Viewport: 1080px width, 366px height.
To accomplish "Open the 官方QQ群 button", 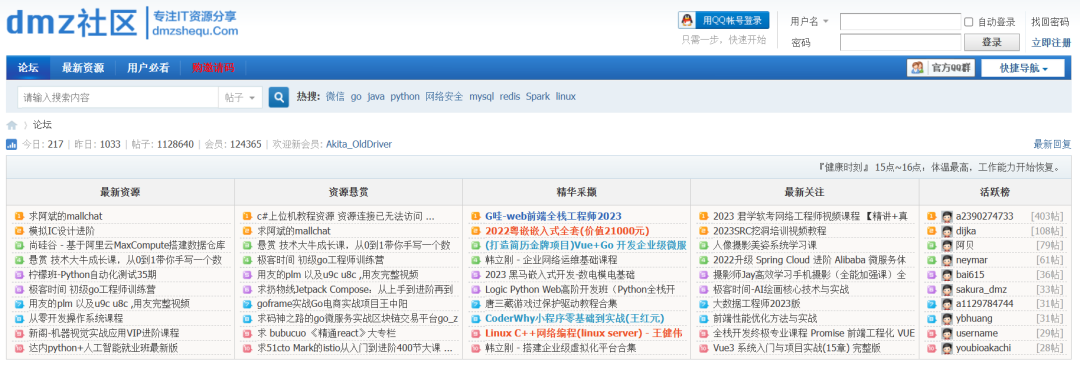I will [941, 68].
